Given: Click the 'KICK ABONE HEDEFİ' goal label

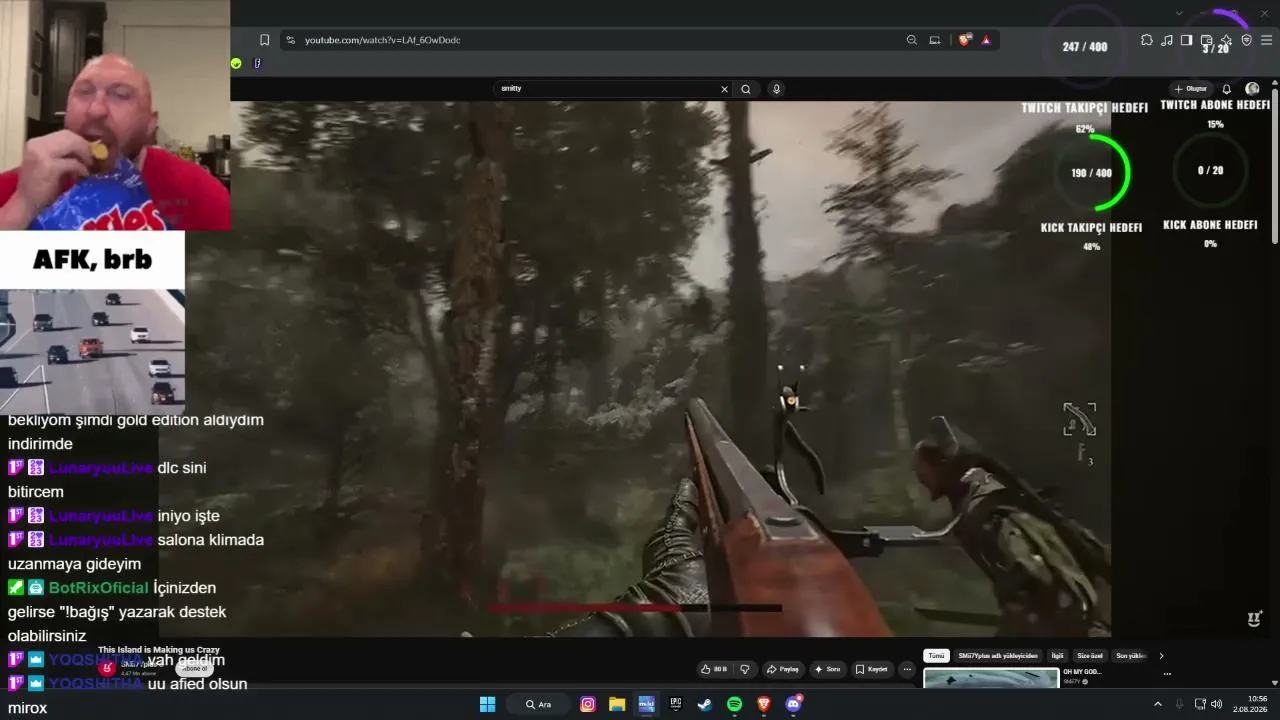Looking at the screenshot, I should tap(1210, 225).
